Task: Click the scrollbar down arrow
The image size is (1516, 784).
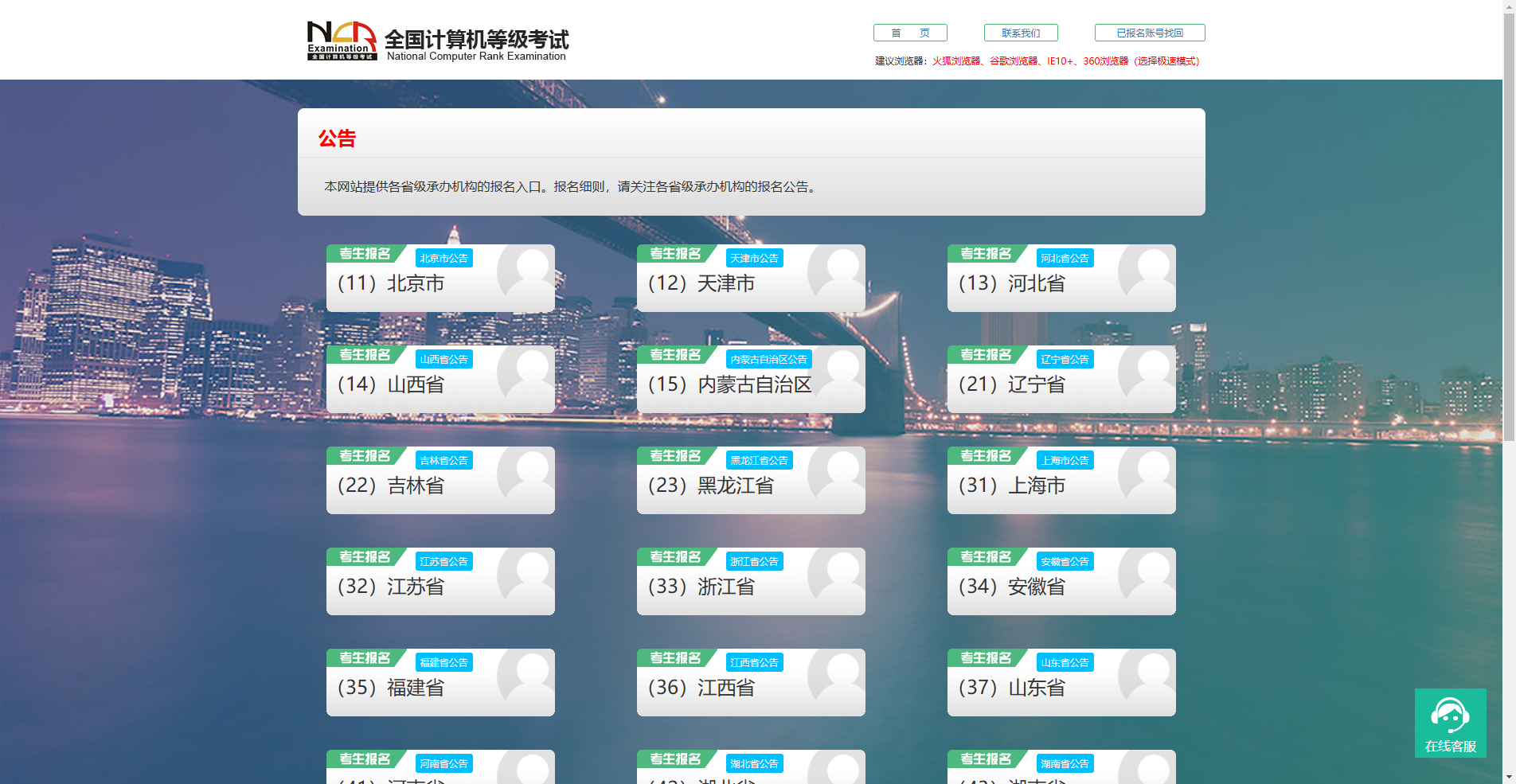Action: tap(1510, 778)
